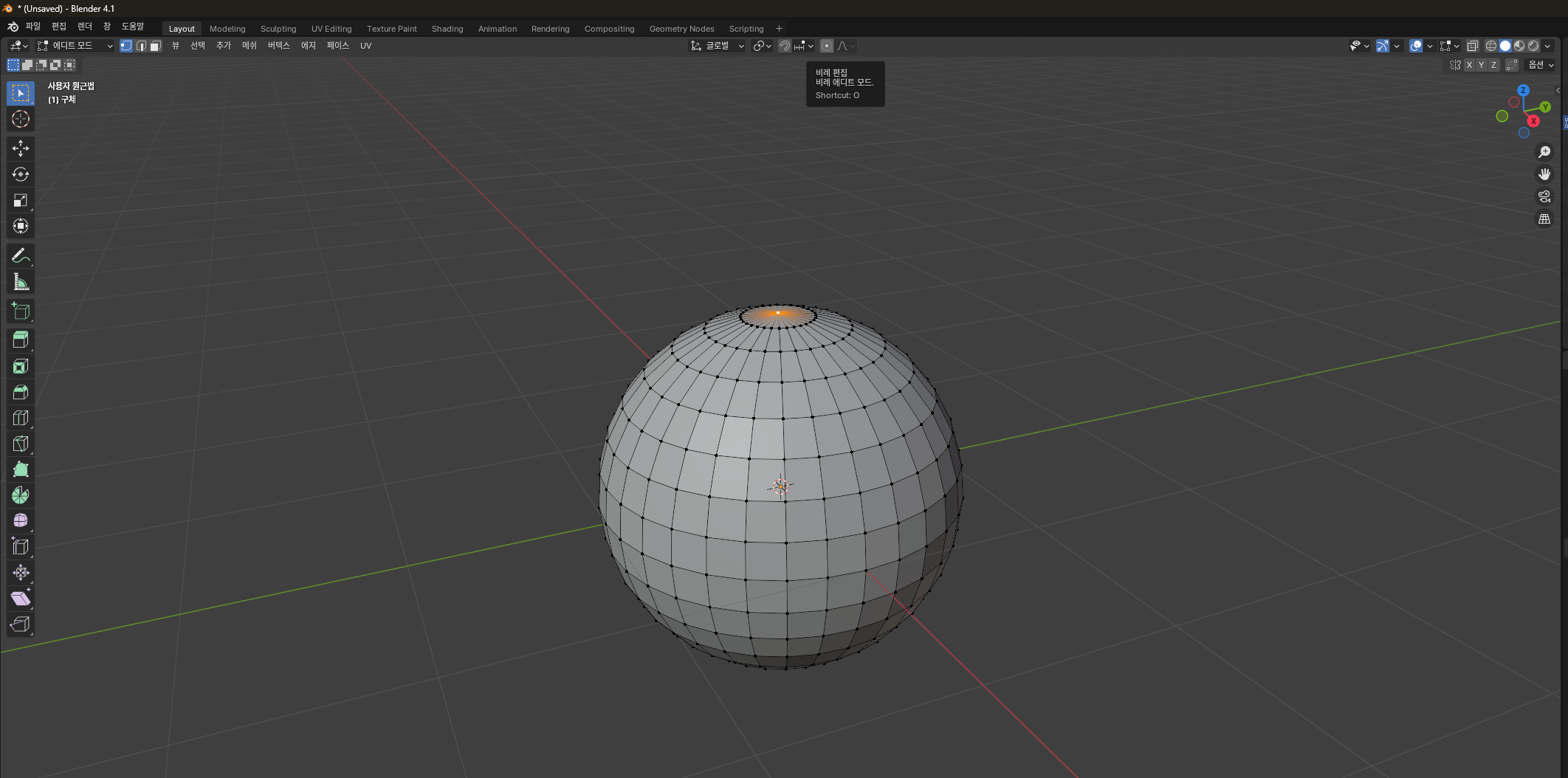Image resolution: width=1568 pixels, height=778 pixels.
Task: Enable edge select mode
Action: coord(141,46)
